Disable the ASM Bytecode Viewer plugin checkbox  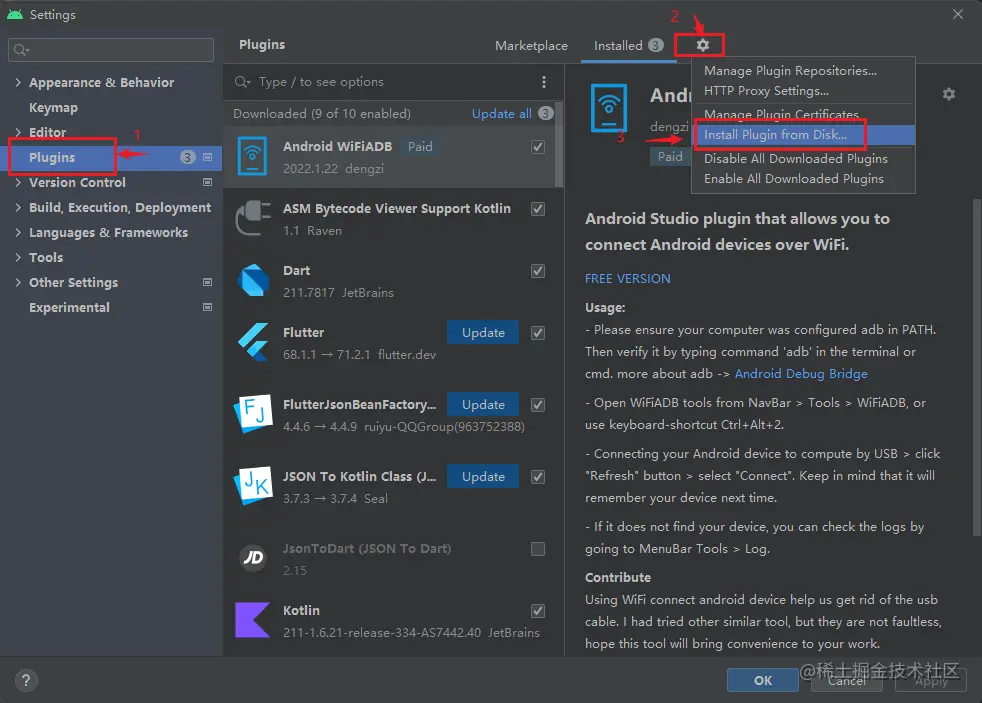pyautogui.click(x=538, y=208)
